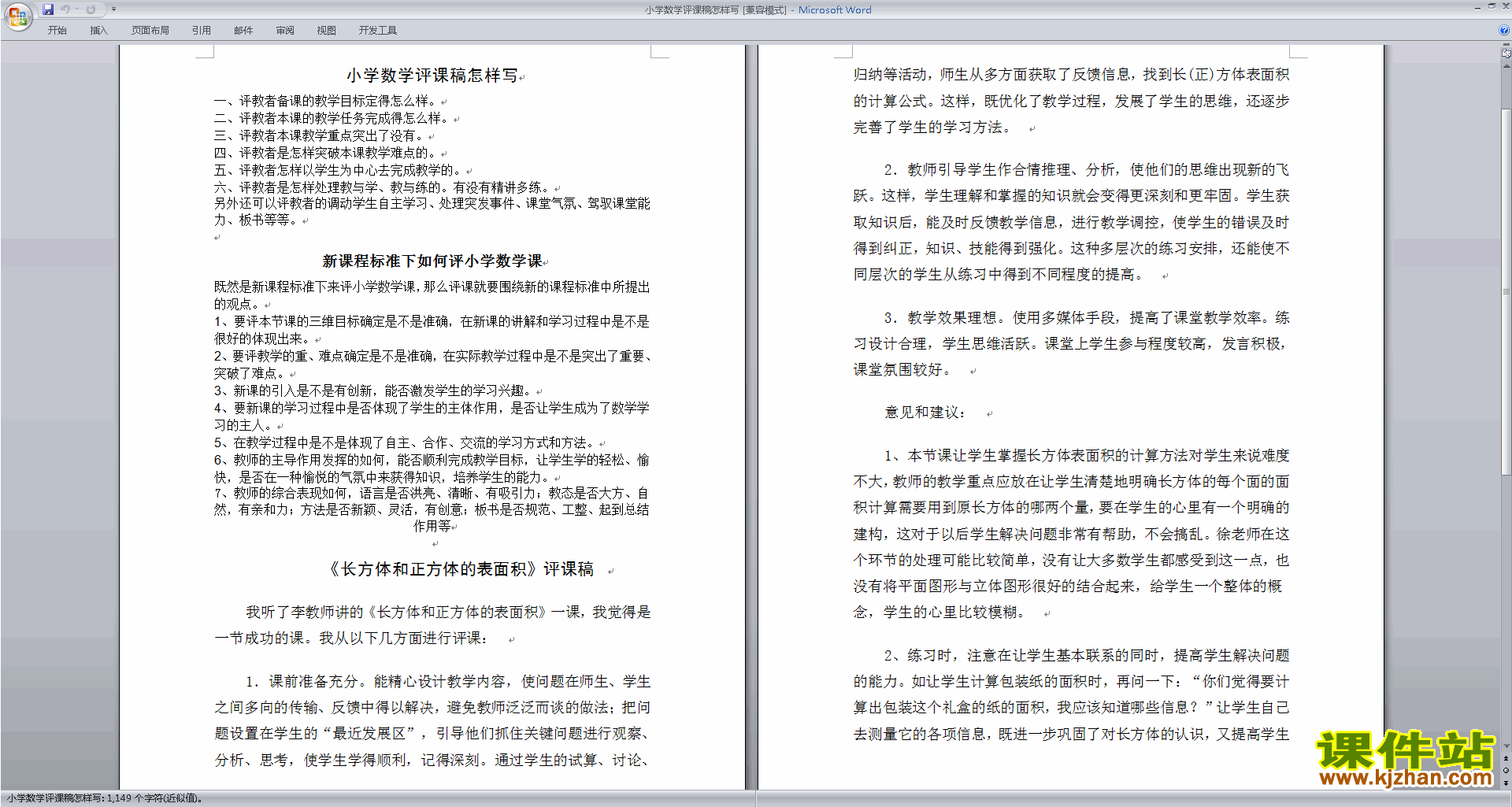The width and height of the screenshot is (1512, 807).
Task: Click line 四、评教者是怎样突破本课教学难点的
Action: tap(327, 153)
